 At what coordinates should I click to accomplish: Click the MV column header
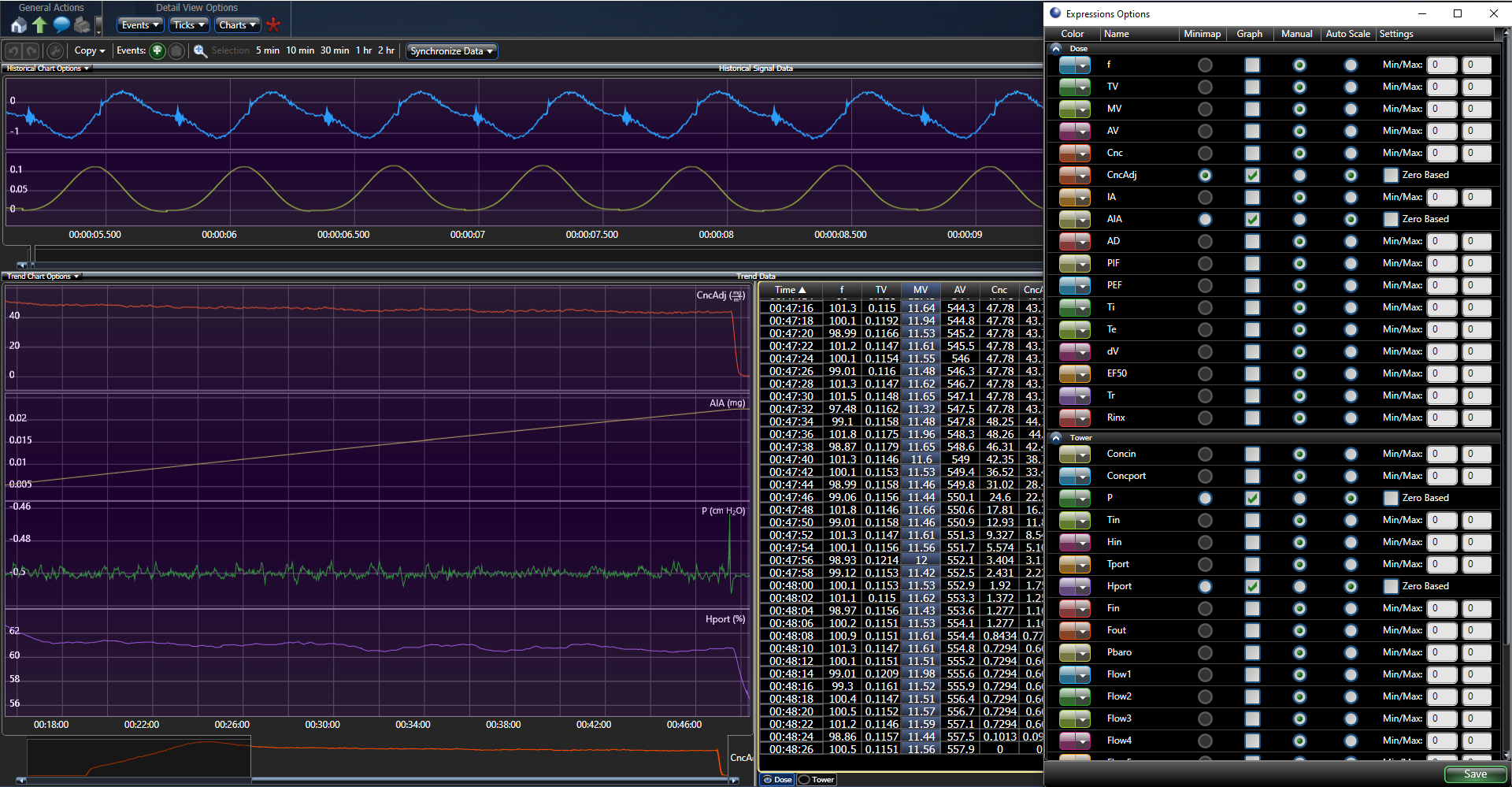coord(921,290)
